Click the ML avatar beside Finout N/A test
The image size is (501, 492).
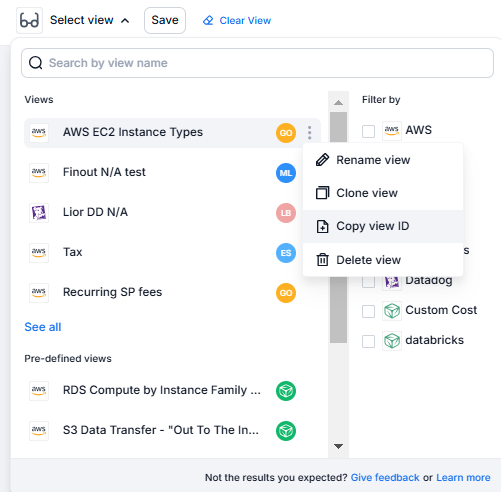point(286,173)
